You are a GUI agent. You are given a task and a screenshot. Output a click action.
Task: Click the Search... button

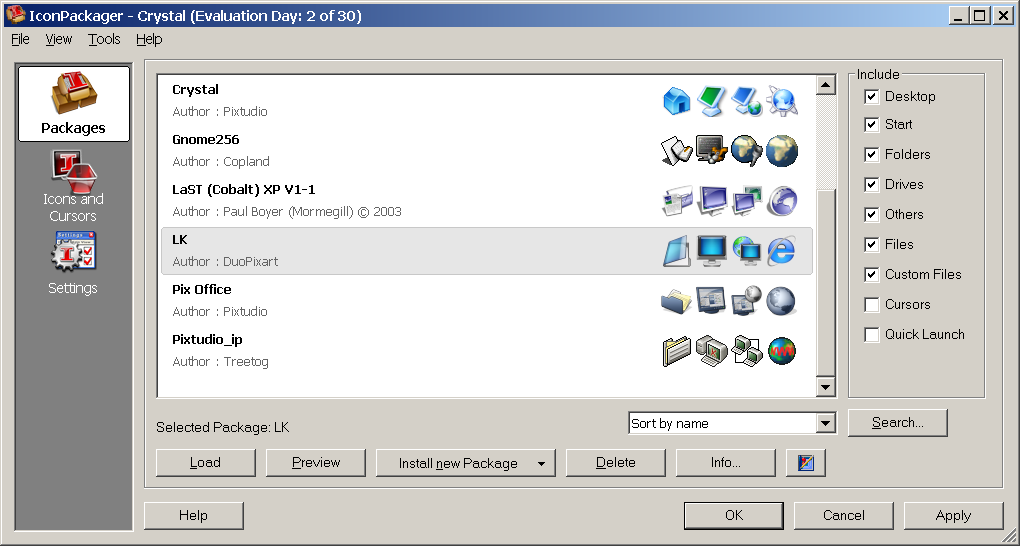coord(898,422)
